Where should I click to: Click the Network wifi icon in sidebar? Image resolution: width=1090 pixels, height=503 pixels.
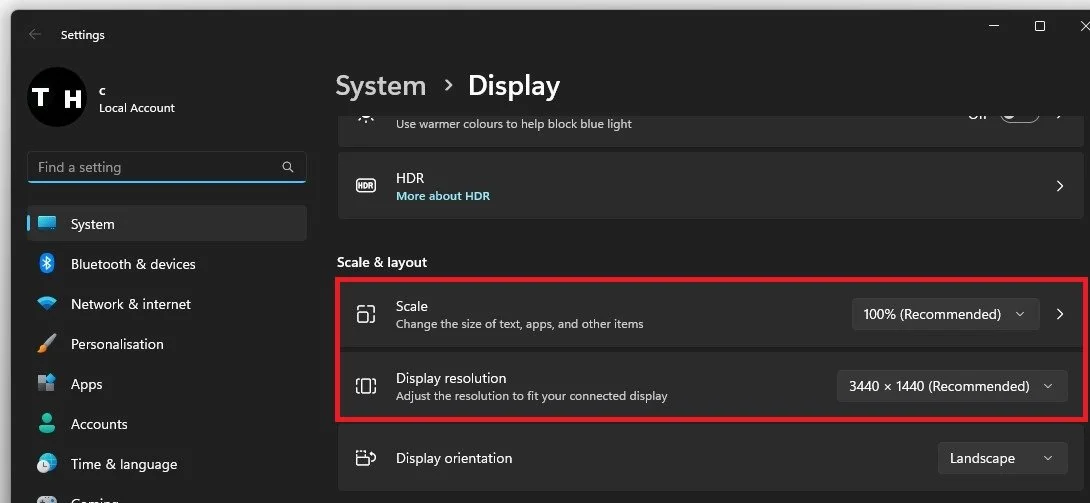click(47, 304)
